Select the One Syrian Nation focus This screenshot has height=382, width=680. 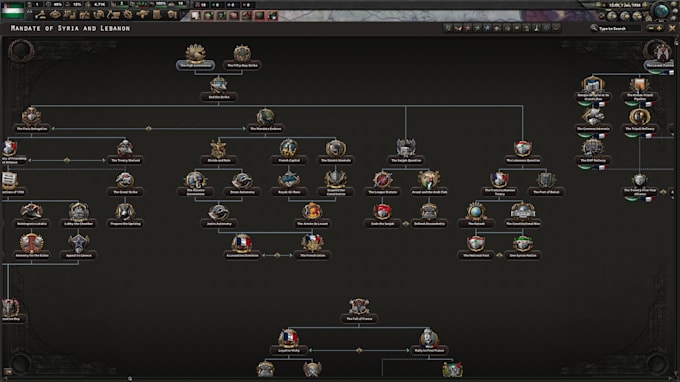pos(523,247)
